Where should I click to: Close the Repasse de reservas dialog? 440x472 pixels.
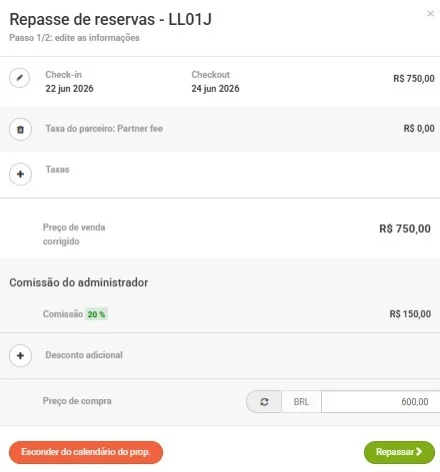click(430, 13)
